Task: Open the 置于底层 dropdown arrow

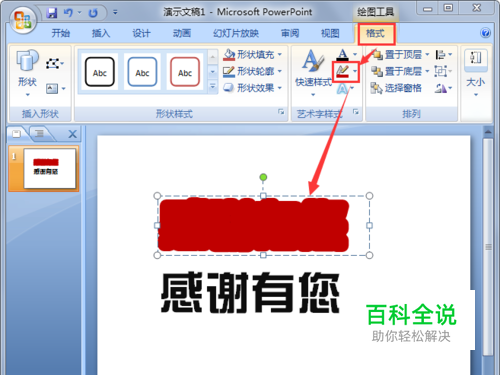Action: pyautogui.click(x=427, y=71)
